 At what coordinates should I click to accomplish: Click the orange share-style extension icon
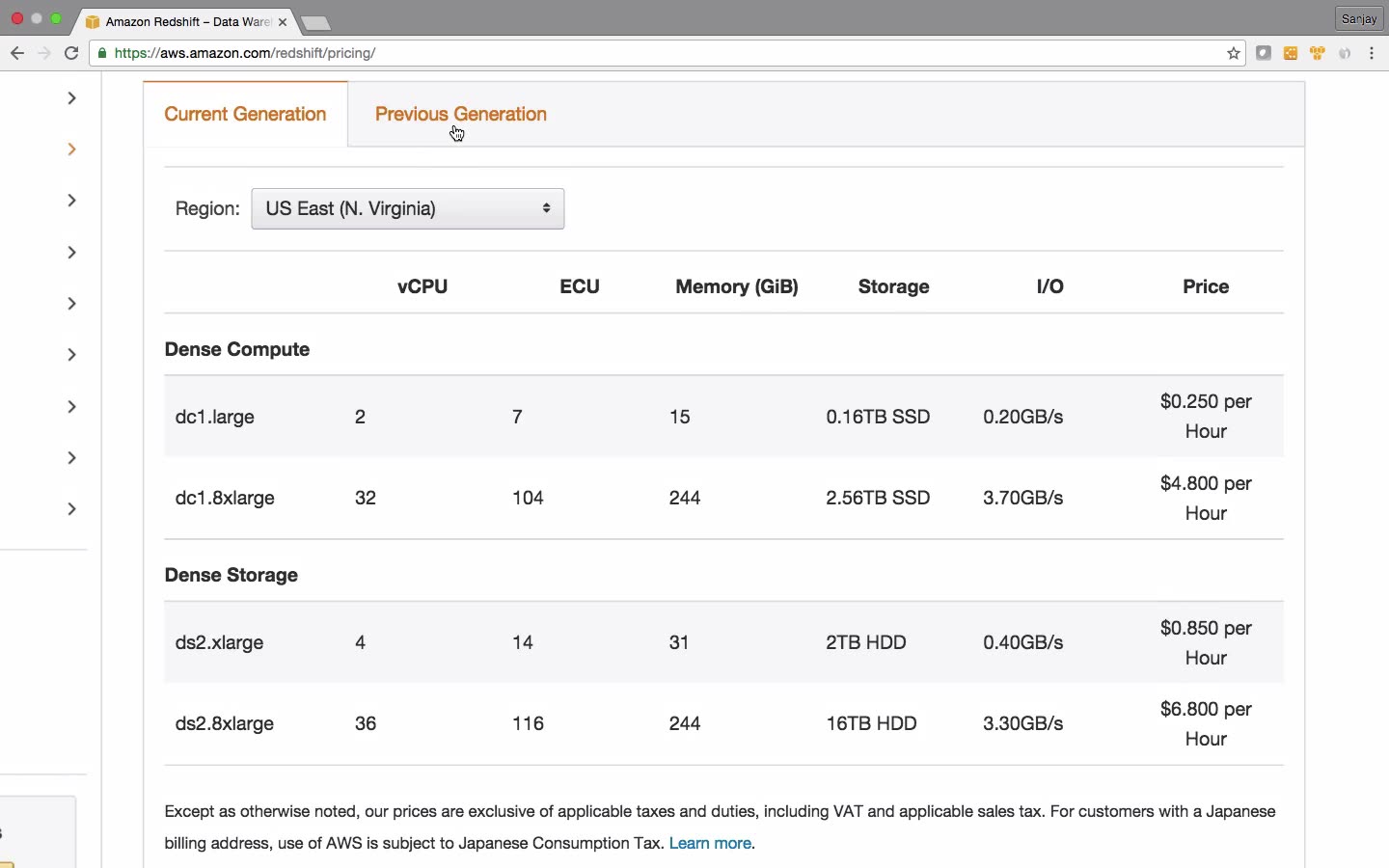1292,54
